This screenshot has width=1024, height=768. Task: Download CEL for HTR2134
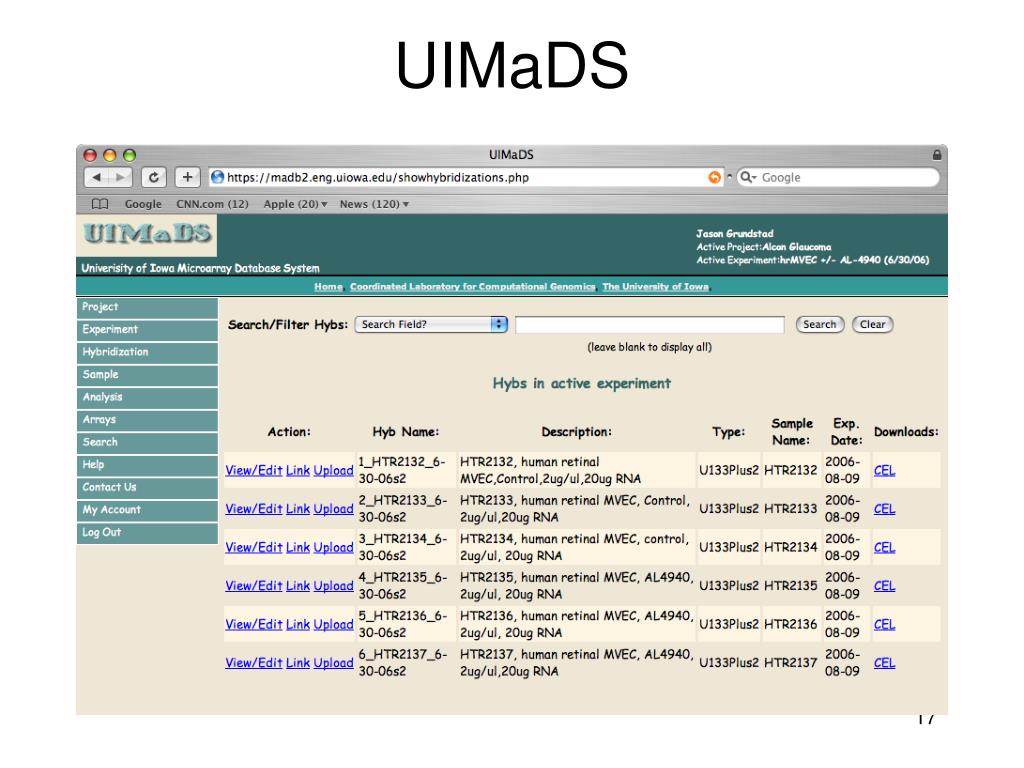(x=884, y=547)
